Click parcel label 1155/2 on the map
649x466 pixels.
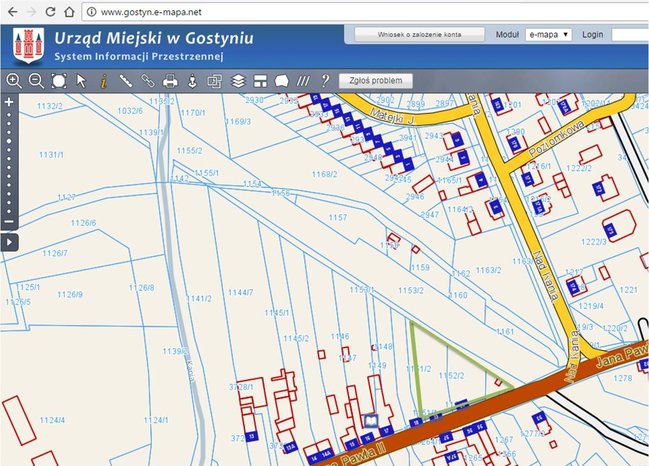(x=190, y=151)
